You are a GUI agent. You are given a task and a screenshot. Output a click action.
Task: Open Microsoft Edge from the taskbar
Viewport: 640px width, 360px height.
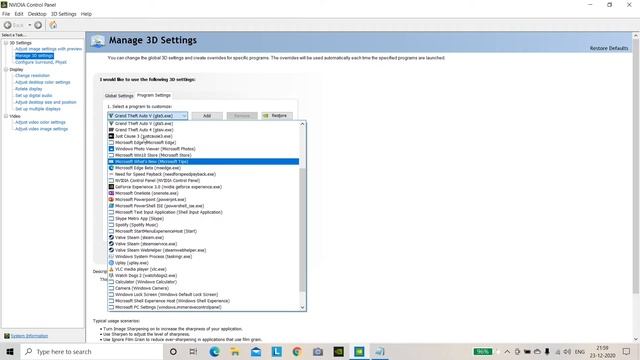coord(214,351)
